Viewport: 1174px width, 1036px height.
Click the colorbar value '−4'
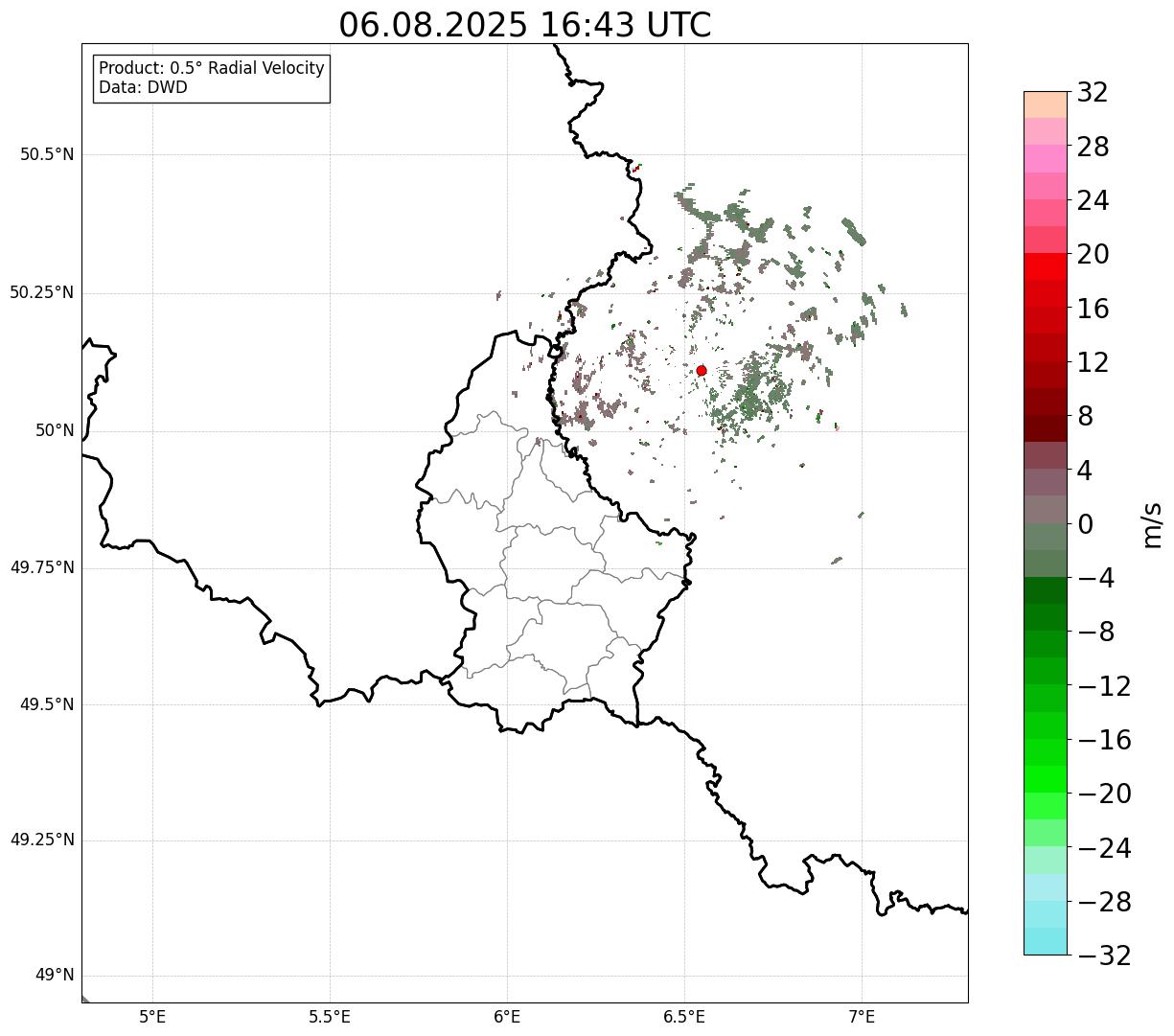coord(1095,579)
